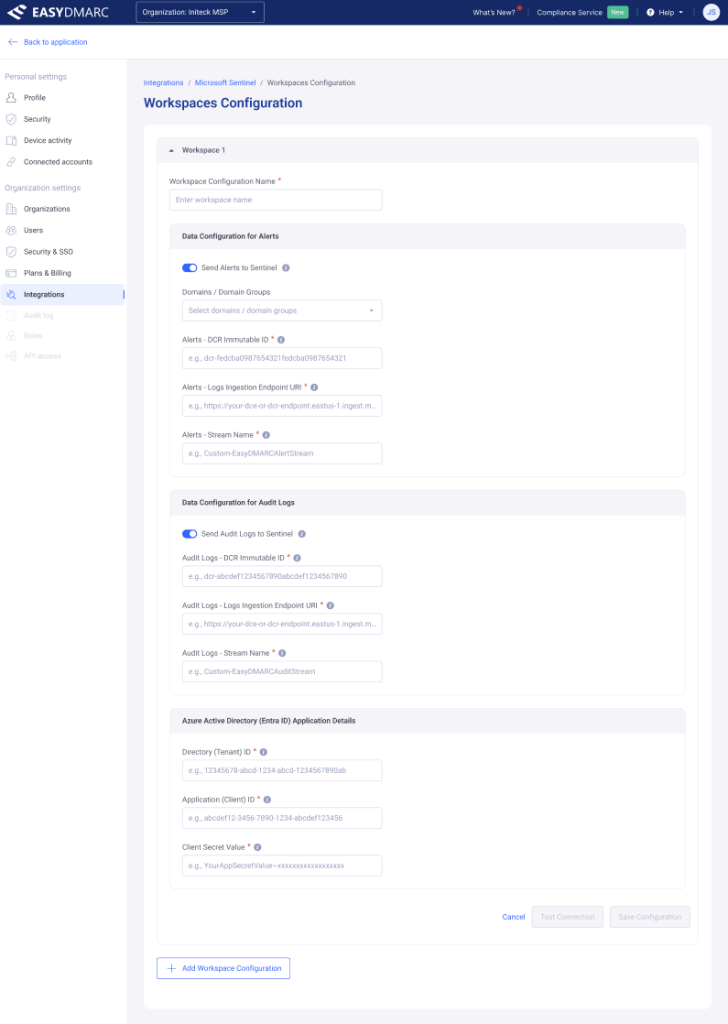The height and width of the screenshot is (1024, 728).
Task: Click the Cancel link
Action: 514,917
